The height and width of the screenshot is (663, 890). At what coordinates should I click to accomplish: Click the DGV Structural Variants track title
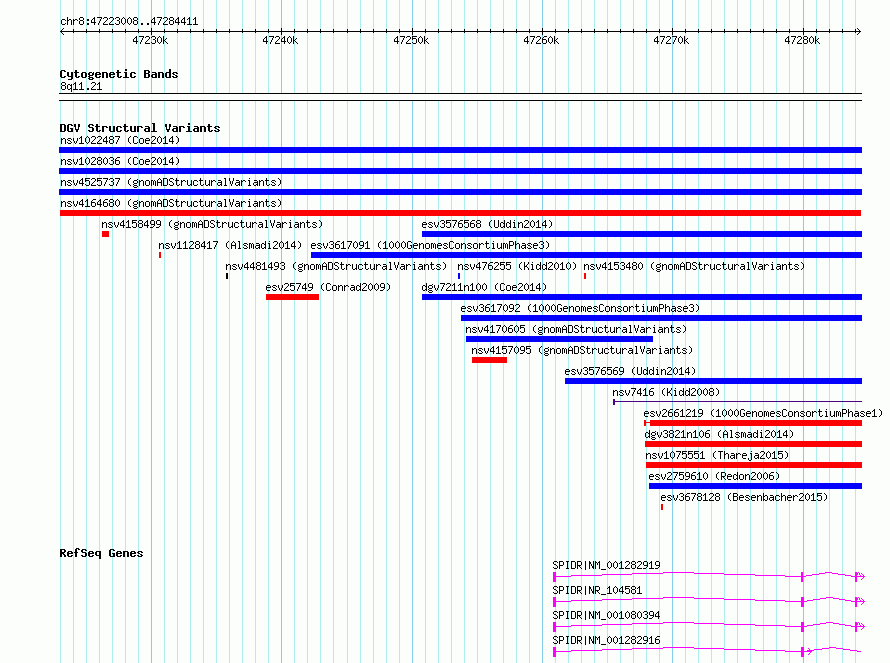coord(140,128)
